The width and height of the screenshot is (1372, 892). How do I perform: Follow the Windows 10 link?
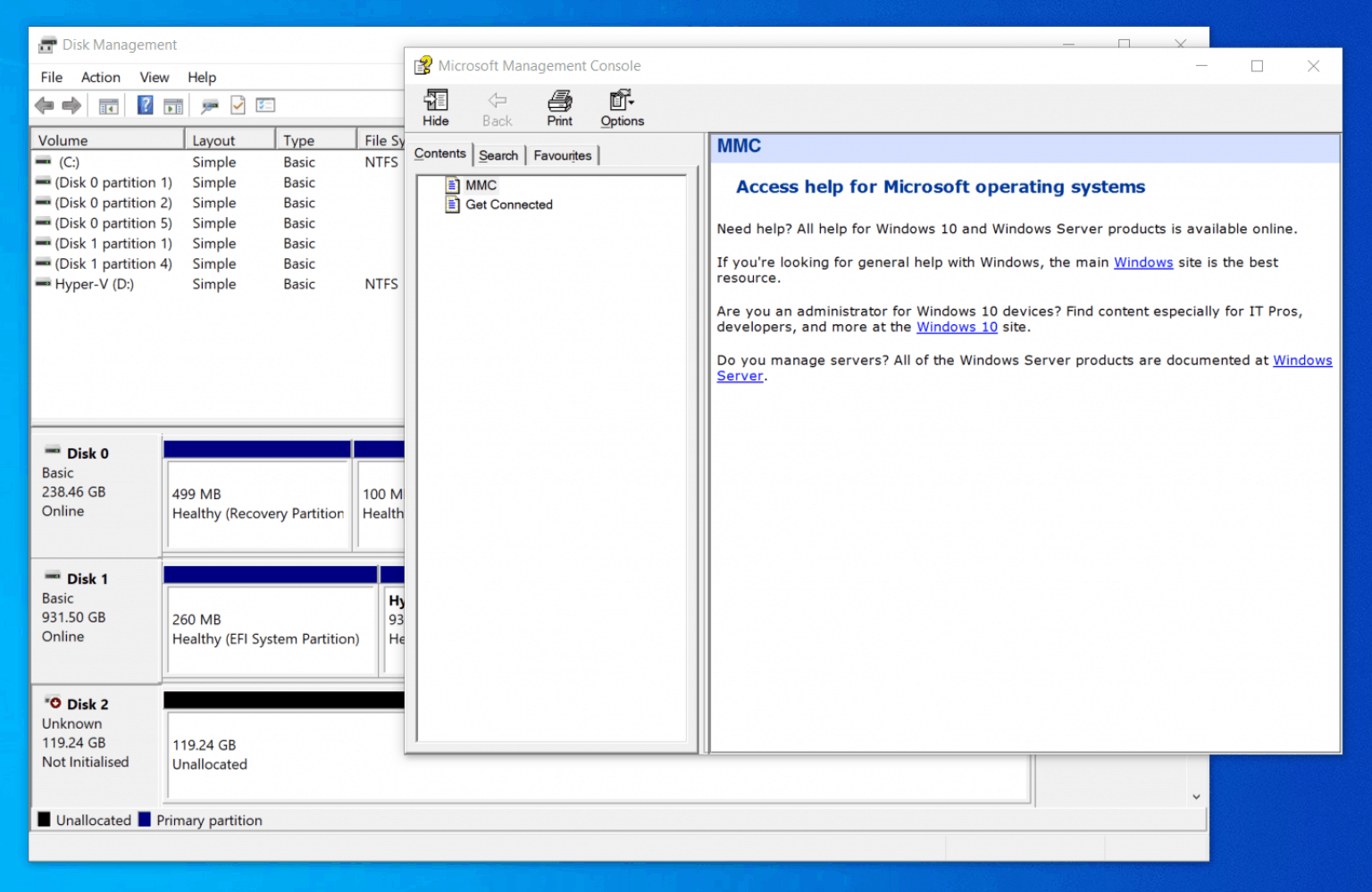pos(957,328)
